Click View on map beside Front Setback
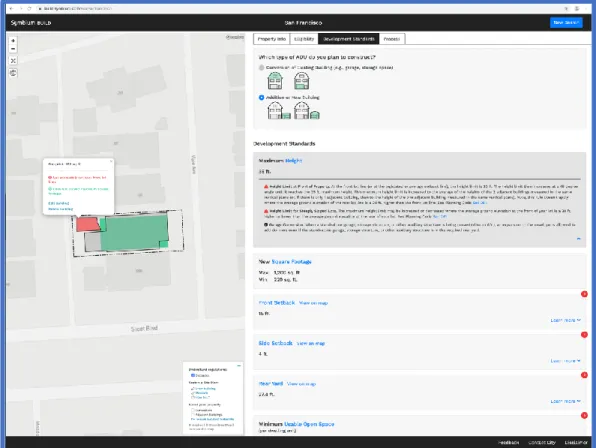 pyautogui.click(x=313, y=303)
